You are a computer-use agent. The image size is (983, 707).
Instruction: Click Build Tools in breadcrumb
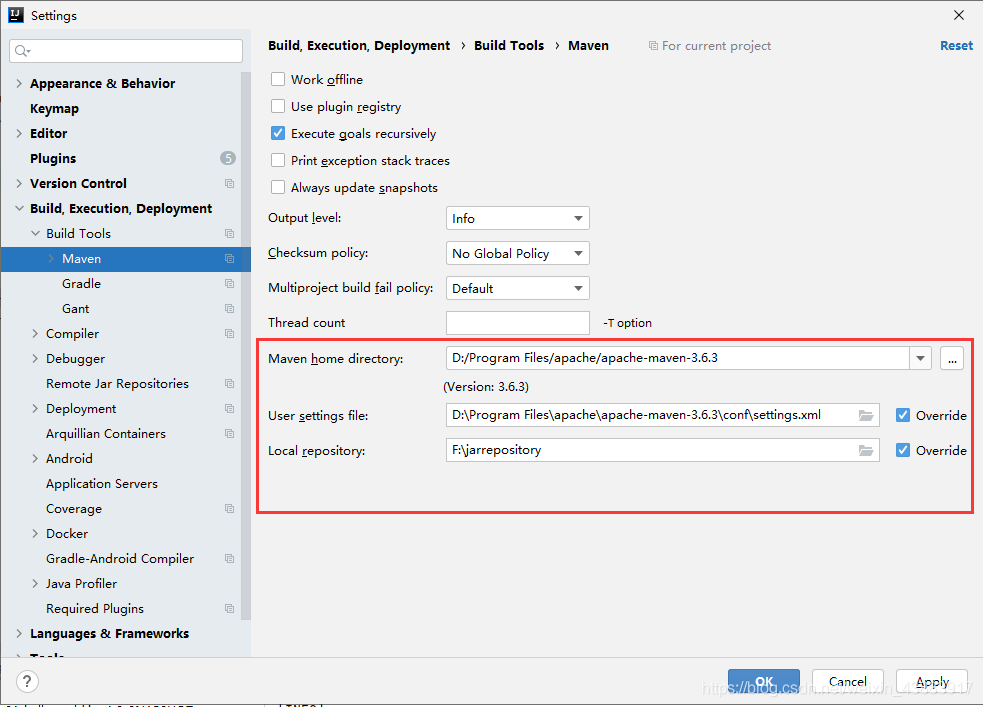coord(509,46)
